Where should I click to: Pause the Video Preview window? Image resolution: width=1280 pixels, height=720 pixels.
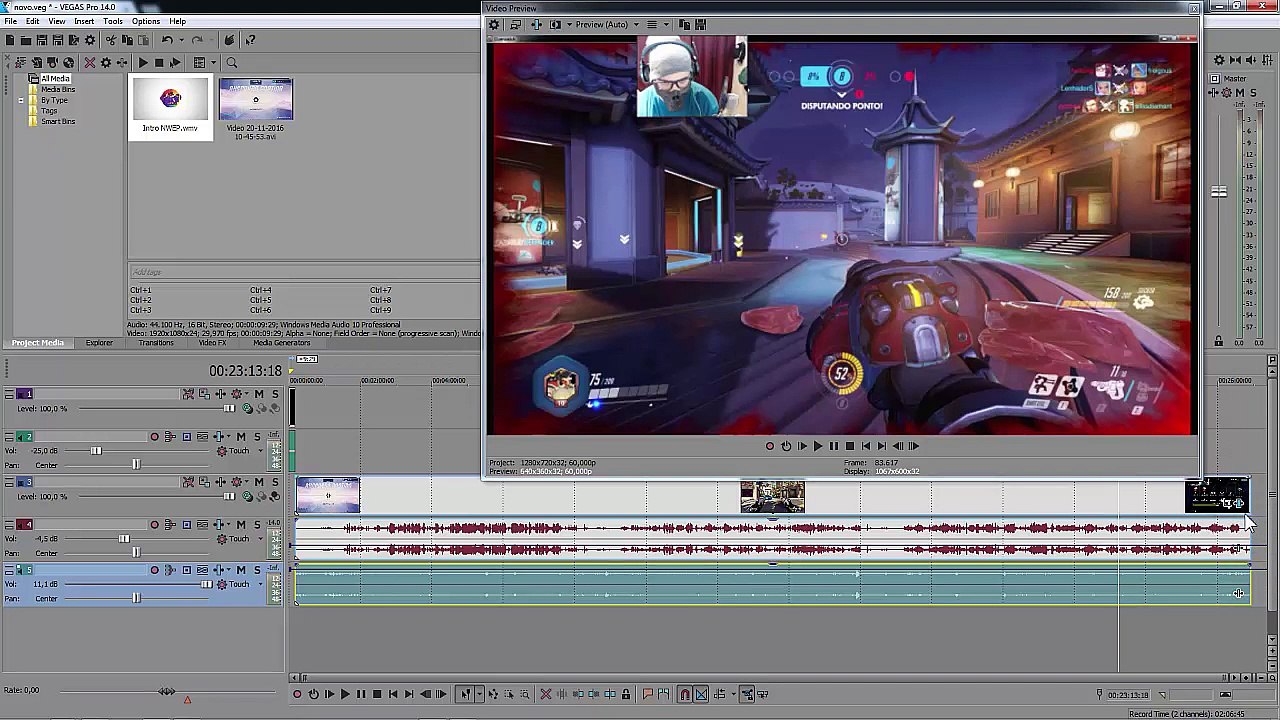[833, 446]
